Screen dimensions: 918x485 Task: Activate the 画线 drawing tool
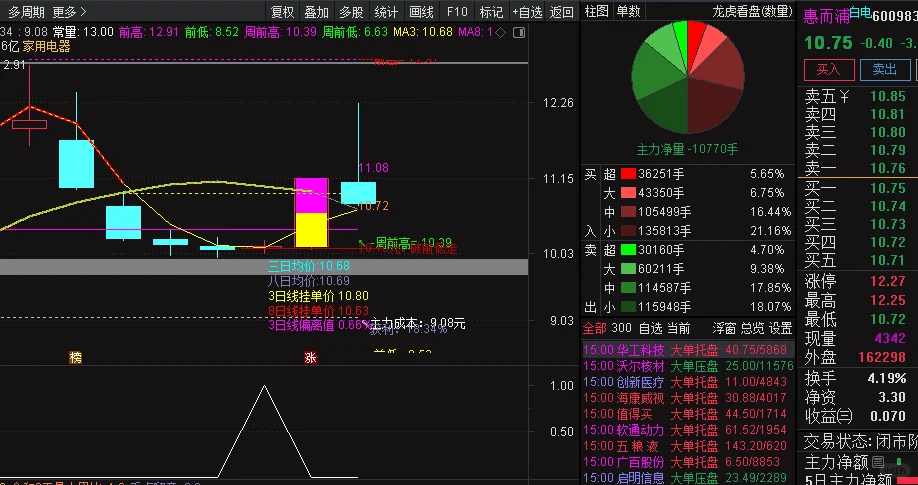pyautogui.click(x=421, y=12)
